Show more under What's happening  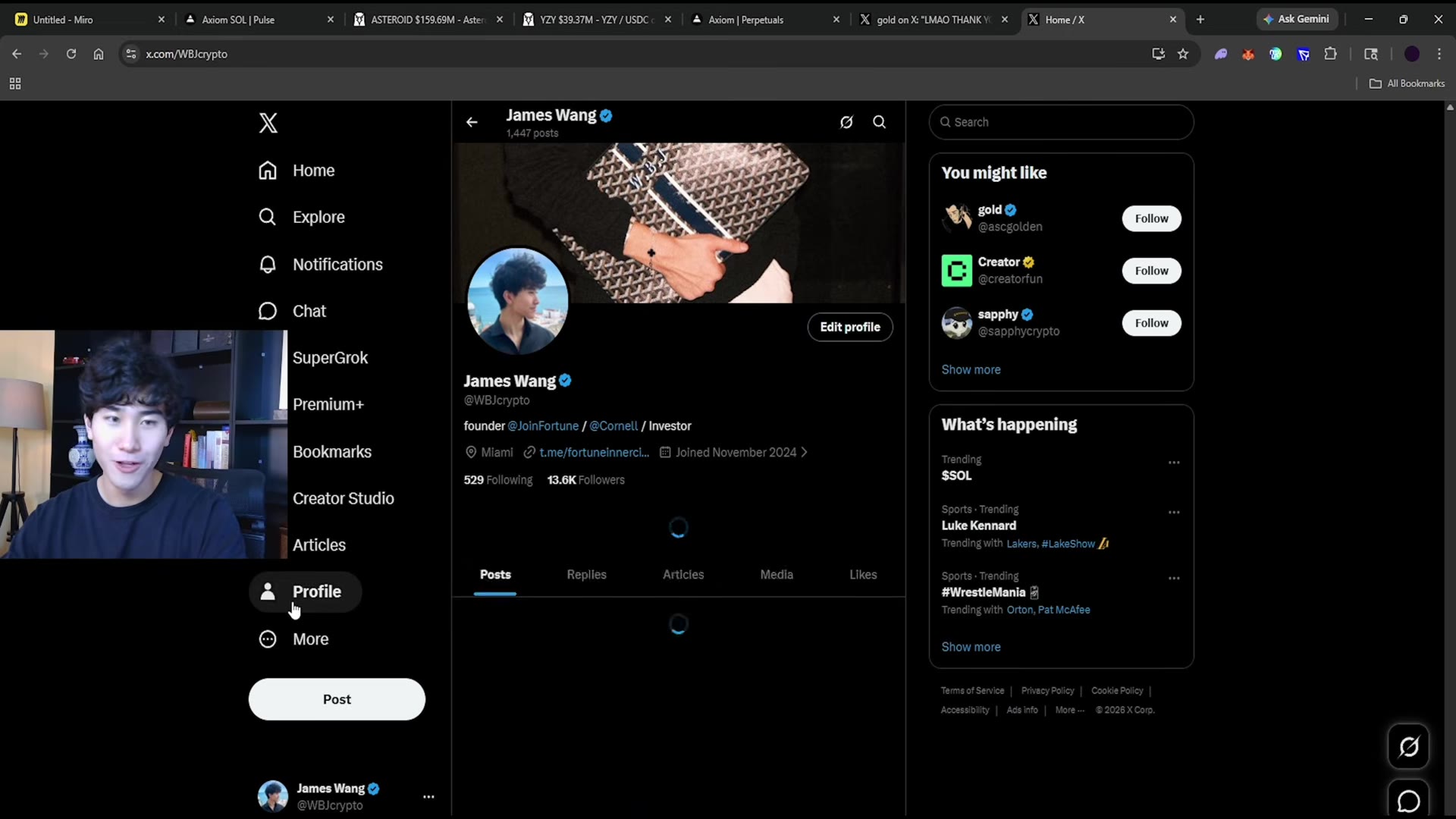point(971,648)
